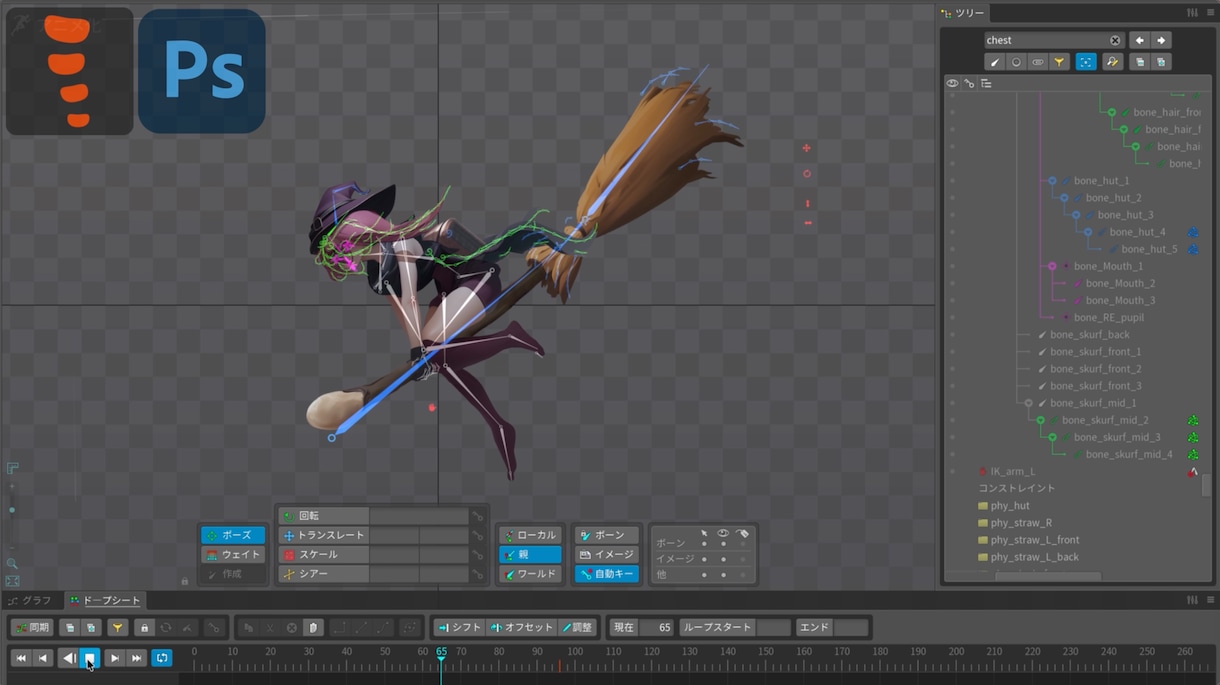Image resolution: width=1220 pixels, height=685 pixels.
Task: Switch to the グラフ graph tab
Action: click(30, 600)
